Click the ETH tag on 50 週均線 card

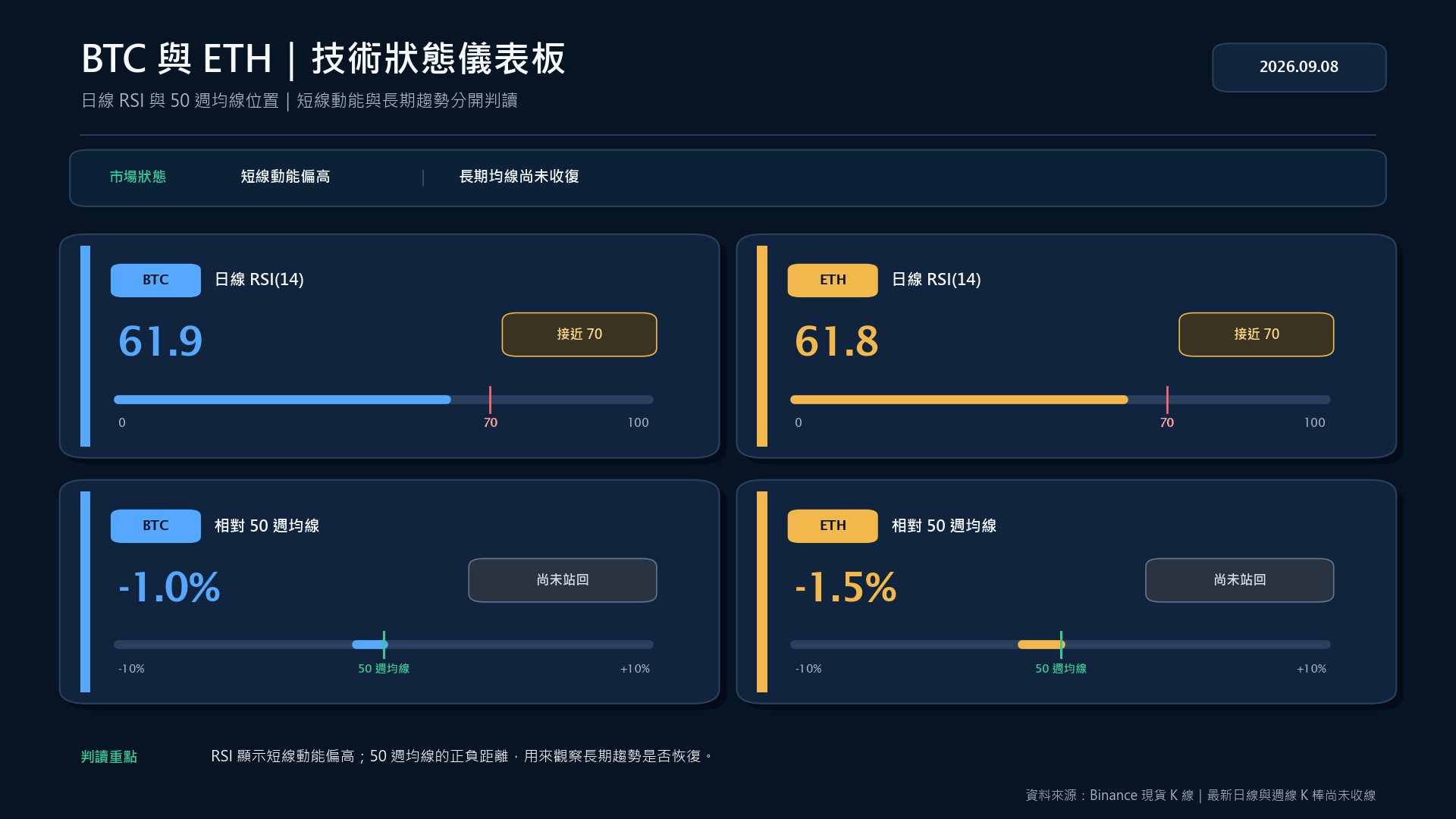(x=833, y=526)
